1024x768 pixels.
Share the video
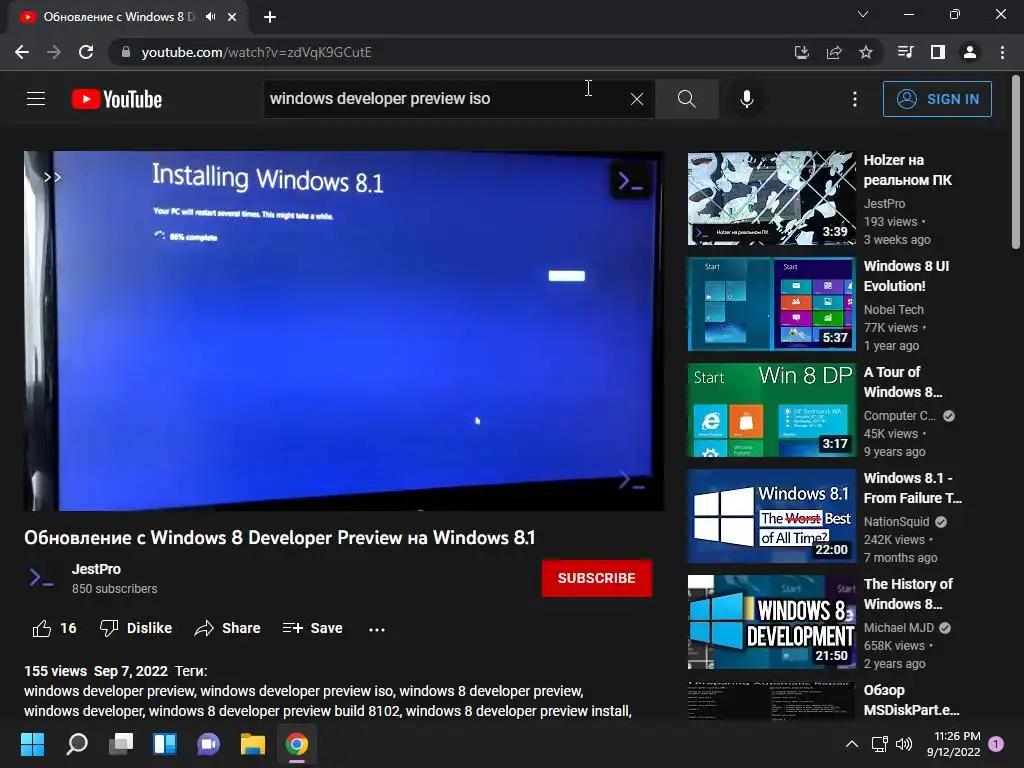coord(227,628)
